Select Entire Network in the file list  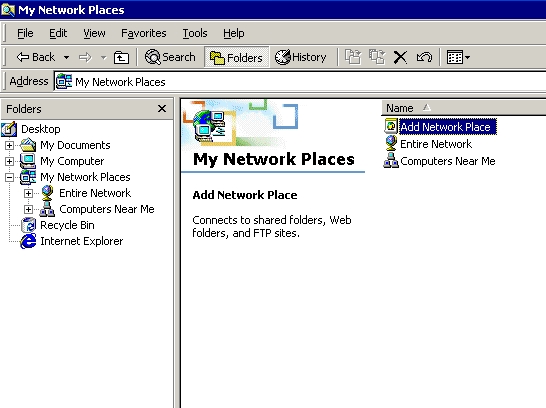click(x=436, y=144)
